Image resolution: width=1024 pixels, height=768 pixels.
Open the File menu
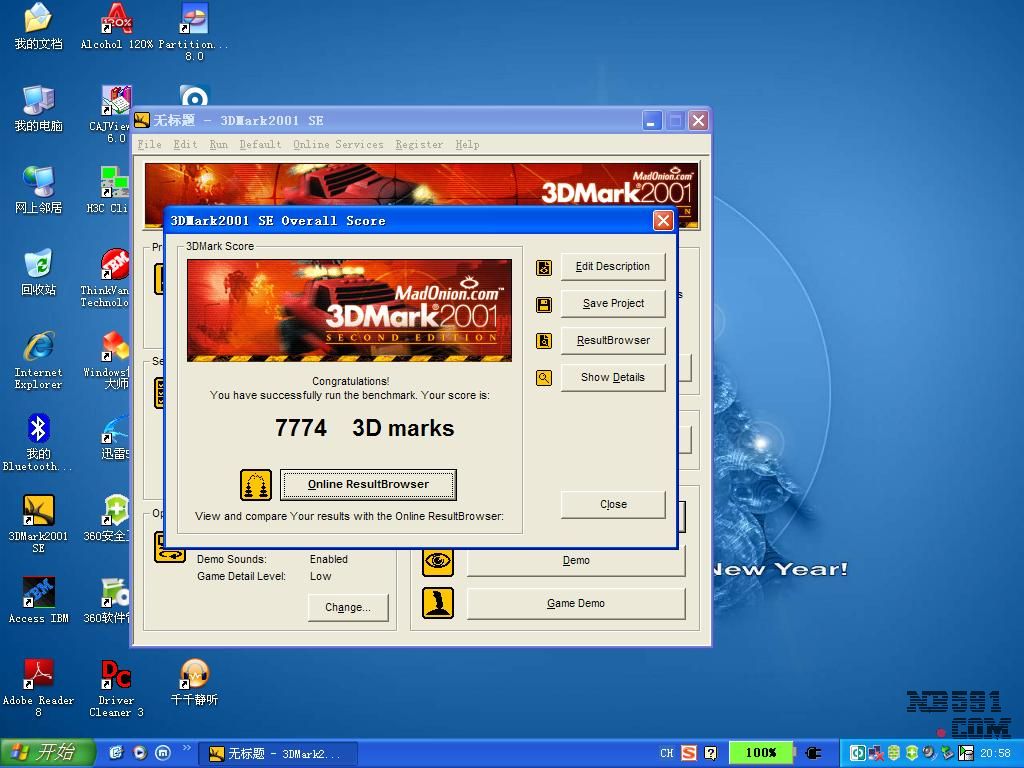[149, 144]
